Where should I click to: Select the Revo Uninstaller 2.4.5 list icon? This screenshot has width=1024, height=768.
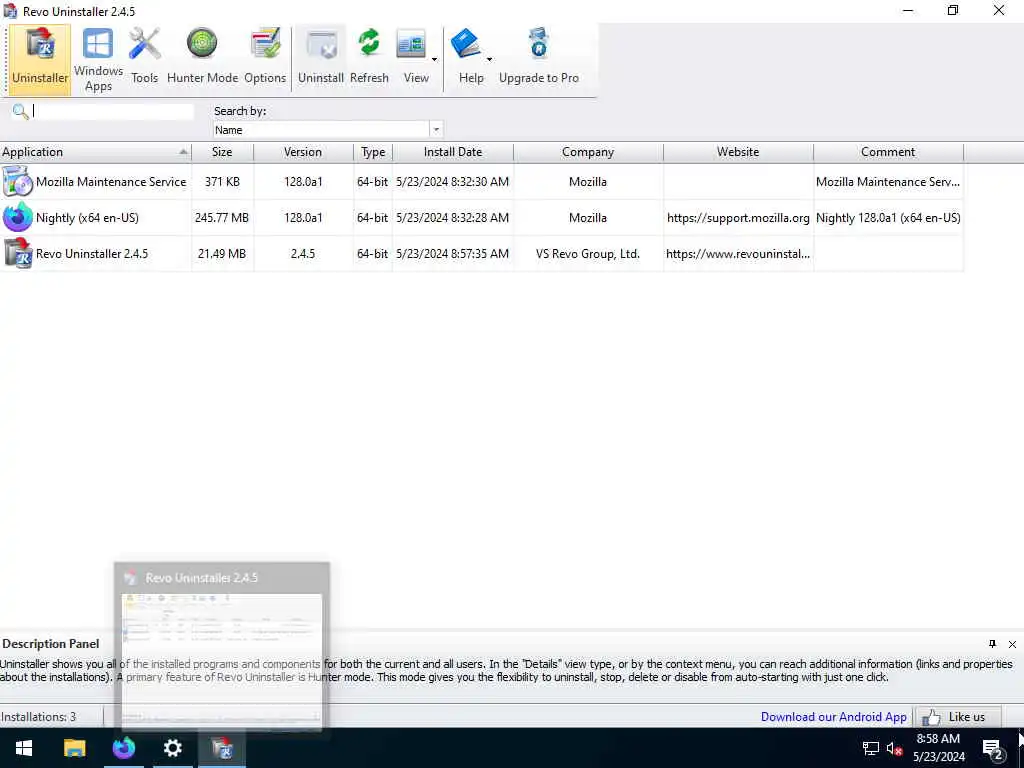(18, 253)
